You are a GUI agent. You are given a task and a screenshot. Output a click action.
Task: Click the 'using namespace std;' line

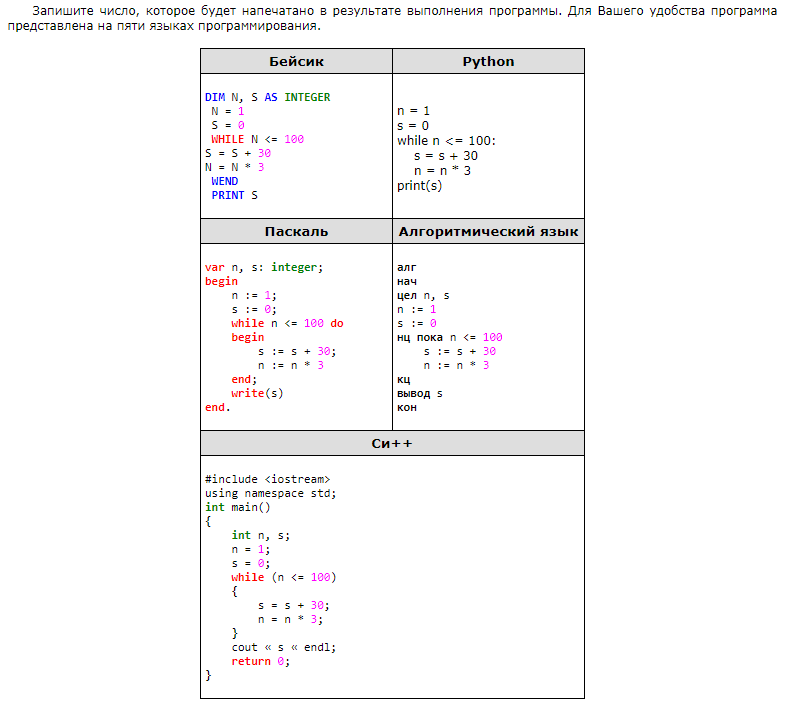coord(270,494)
